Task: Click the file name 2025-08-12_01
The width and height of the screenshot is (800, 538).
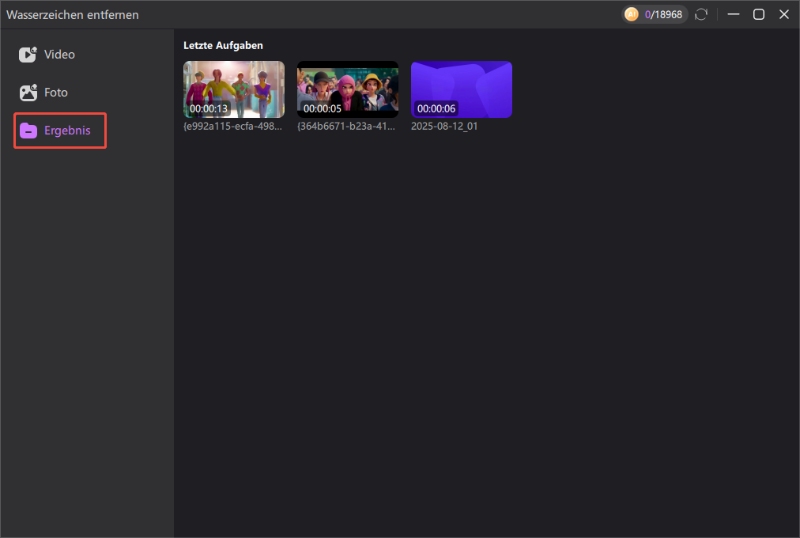Action: [x=444, y=127]
